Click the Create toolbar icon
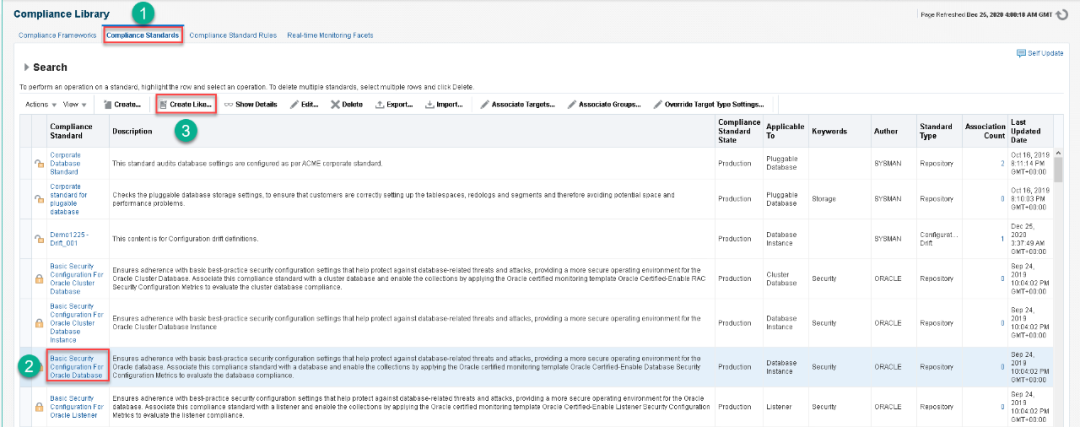Image resolution: width=1080 pixels, height=427 pixels. 108,104
